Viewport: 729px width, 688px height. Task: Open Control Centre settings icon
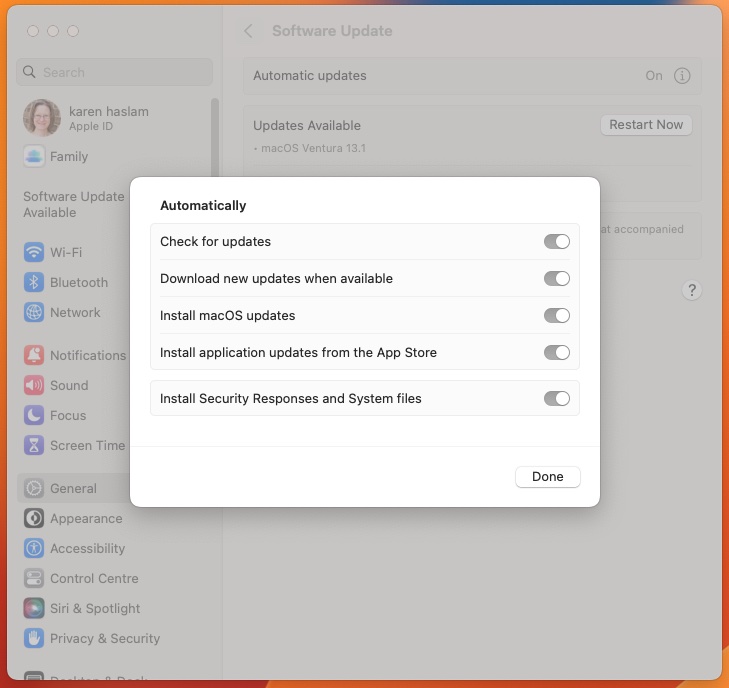[x=34, y=578]
